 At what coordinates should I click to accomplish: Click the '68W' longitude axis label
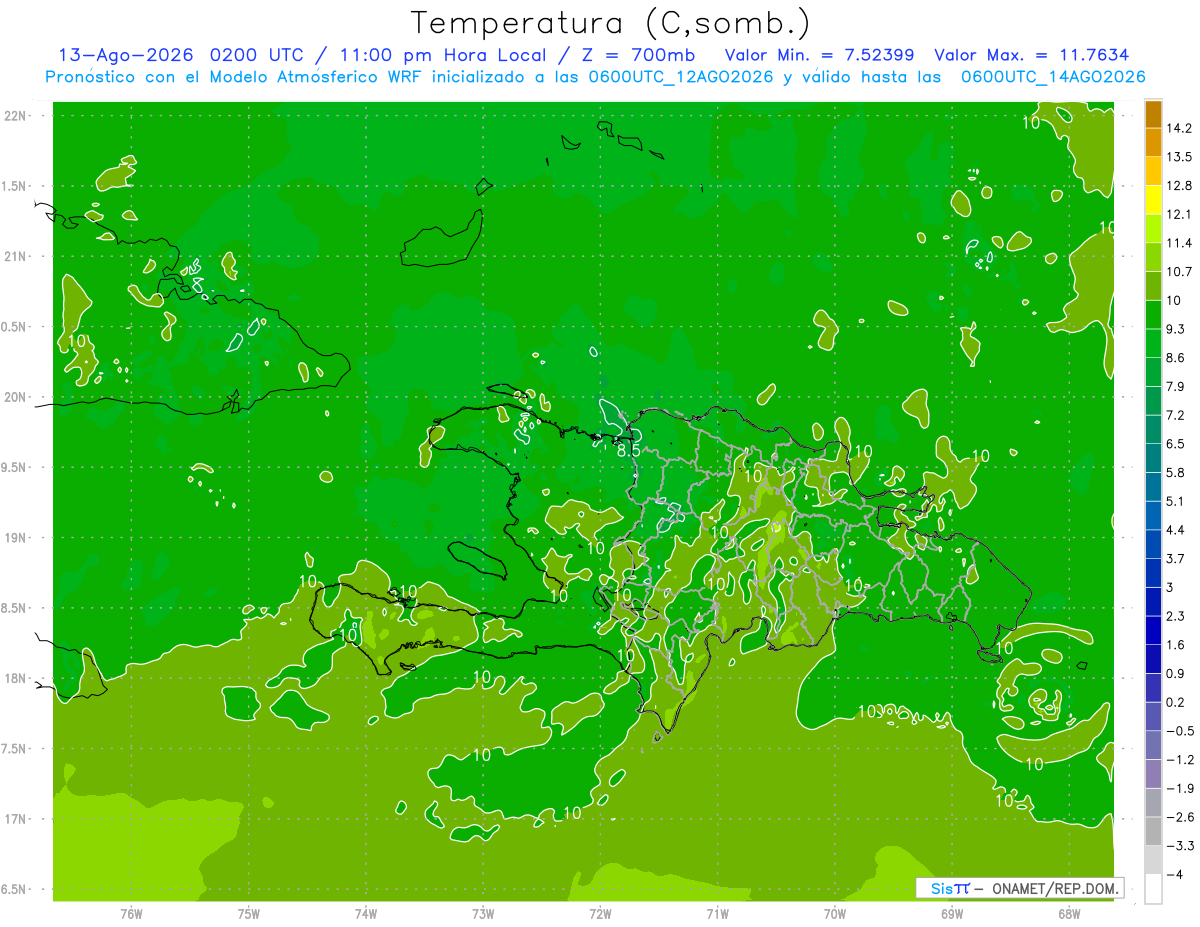(x=1068, y=912)
